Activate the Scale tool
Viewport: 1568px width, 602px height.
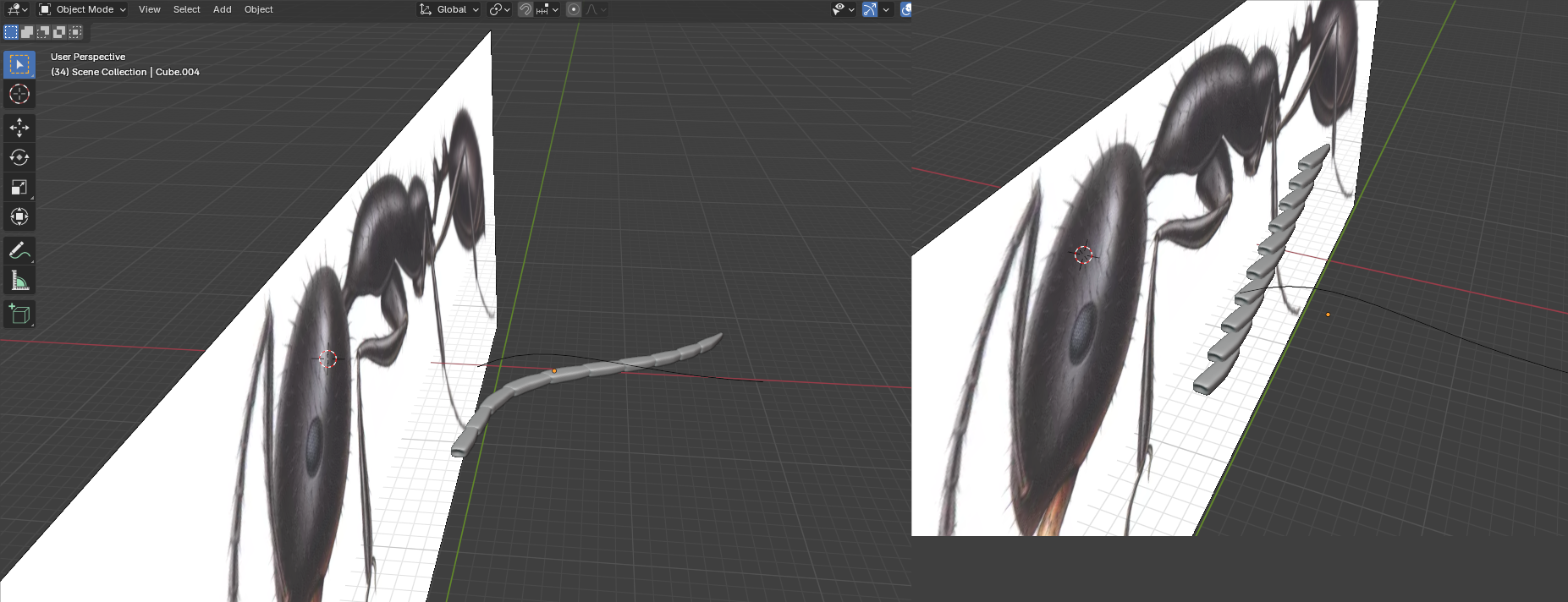coord(19,187)
